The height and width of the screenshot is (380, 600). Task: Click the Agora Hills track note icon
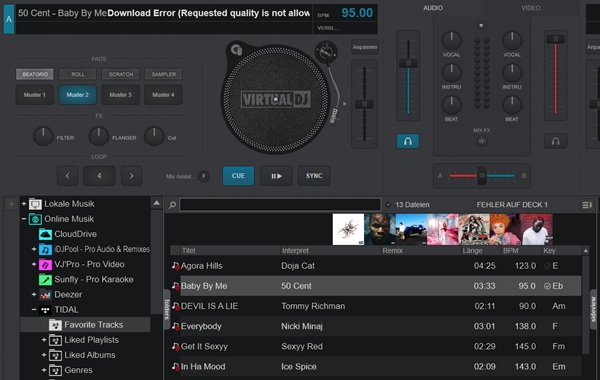176,266
